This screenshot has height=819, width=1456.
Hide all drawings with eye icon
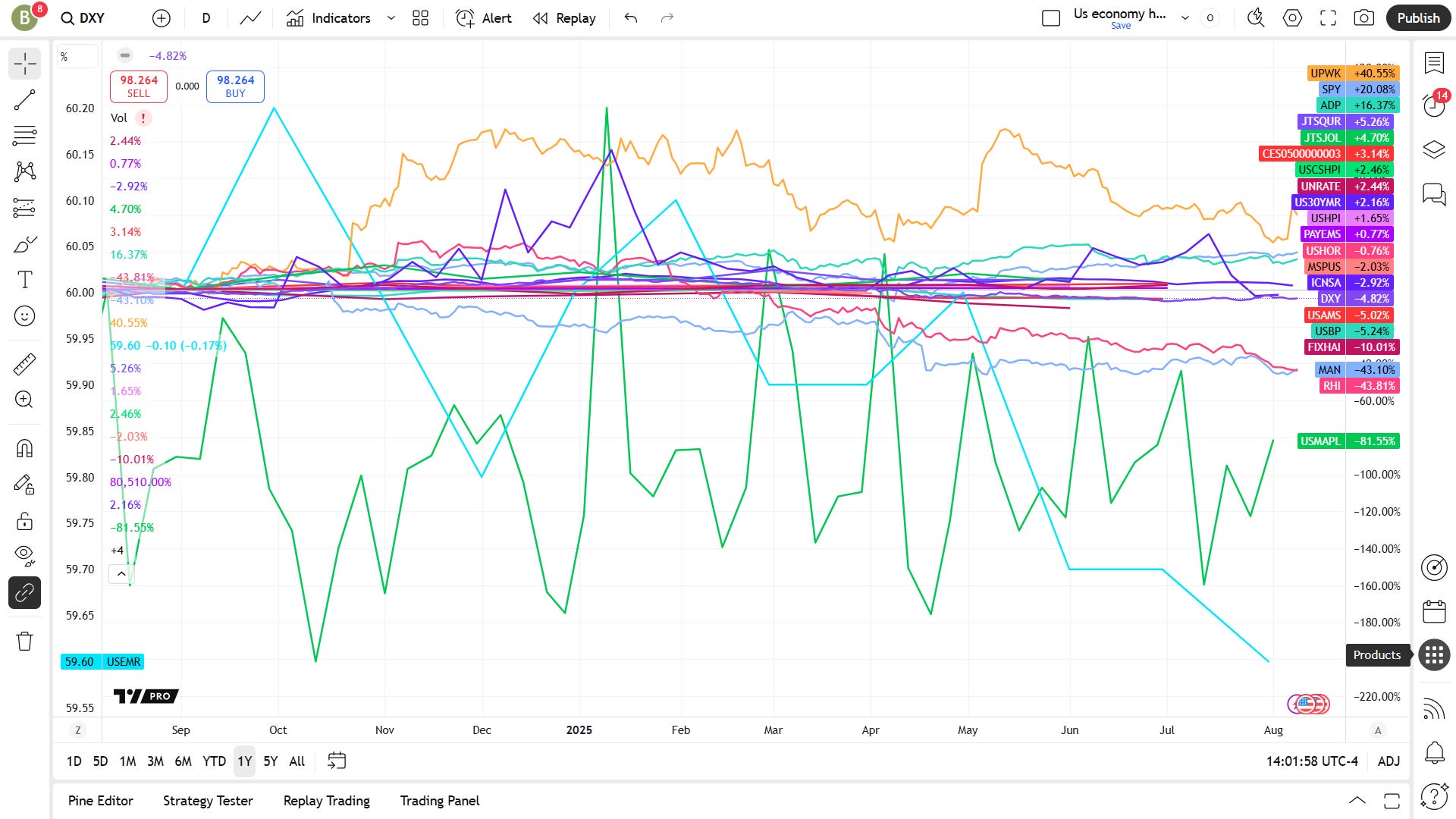pyautogui.click(x=24, y=557)
